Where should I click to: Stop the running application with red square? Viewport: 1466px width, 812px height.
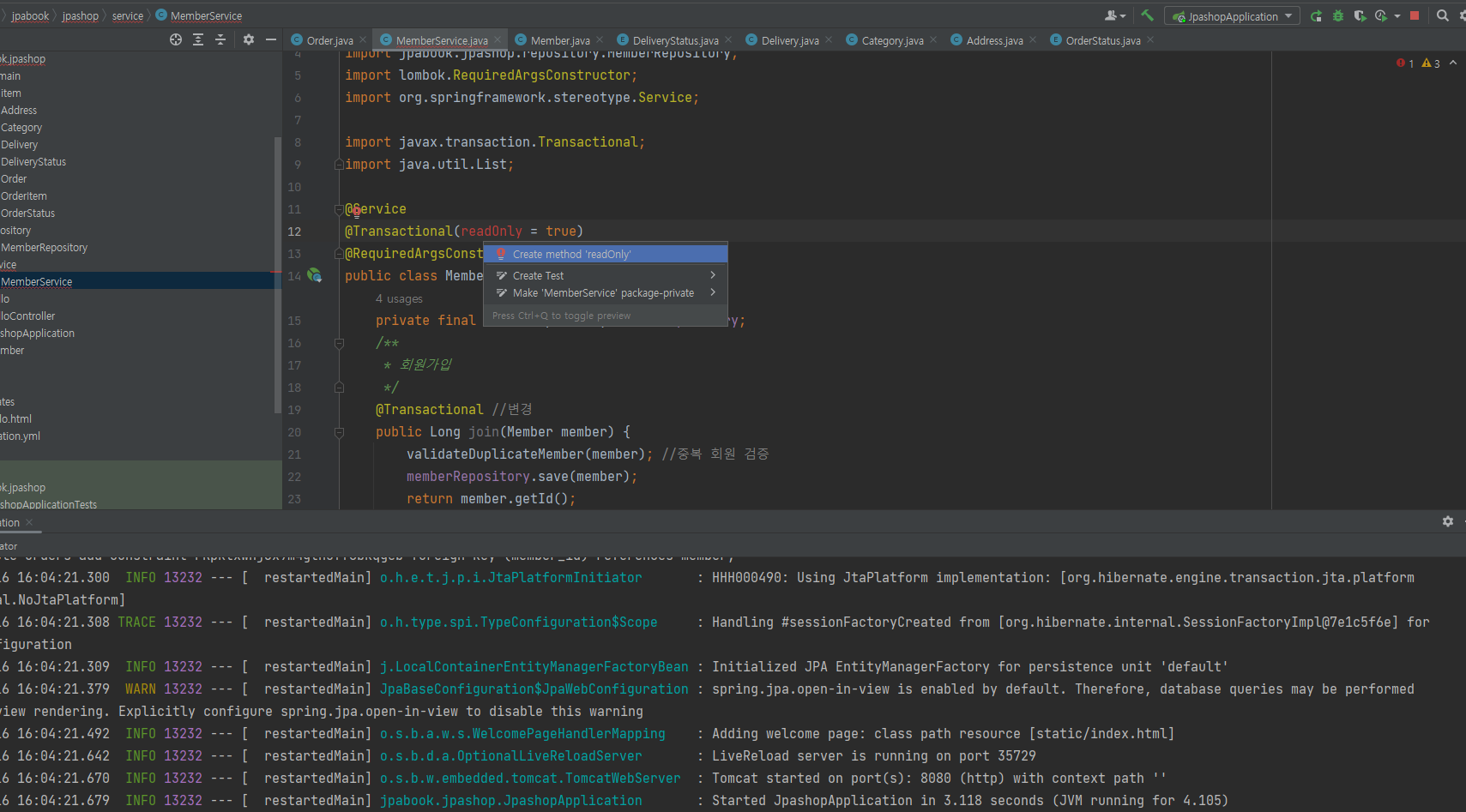1415,15
